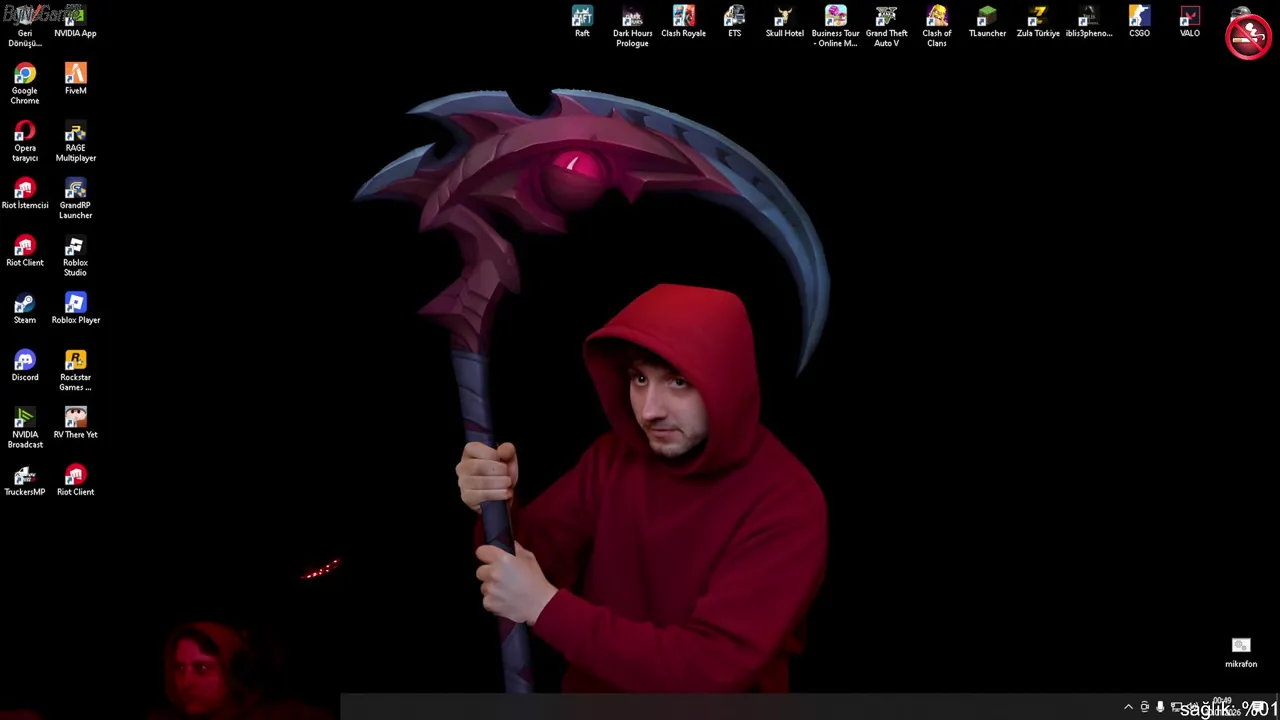Open the Opera tarayıcı browser icon
This screenshot has height=720, width=1280.
pyautogui.click(x=25, y=141)
